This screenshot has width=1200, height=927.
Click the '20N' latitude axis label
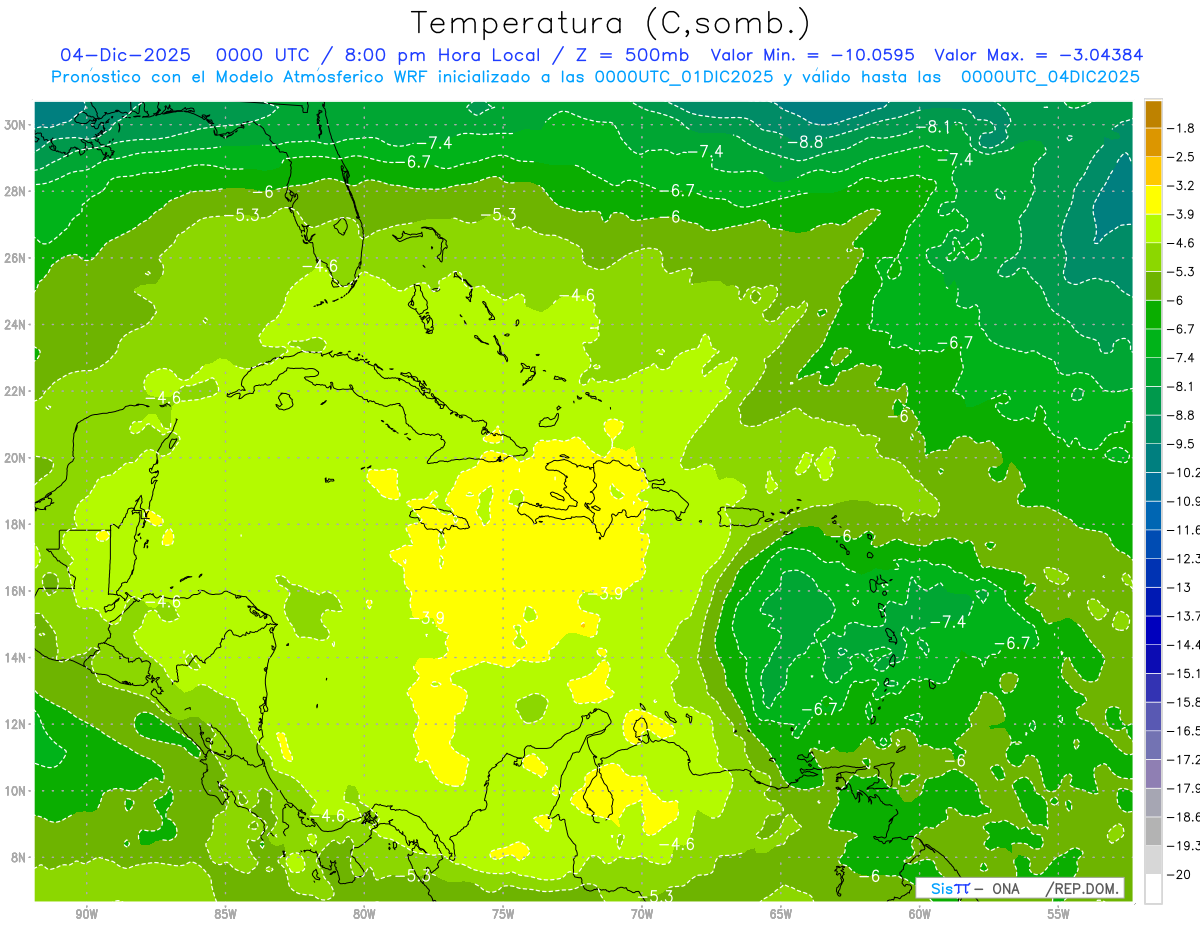click(x=16, y=457)
